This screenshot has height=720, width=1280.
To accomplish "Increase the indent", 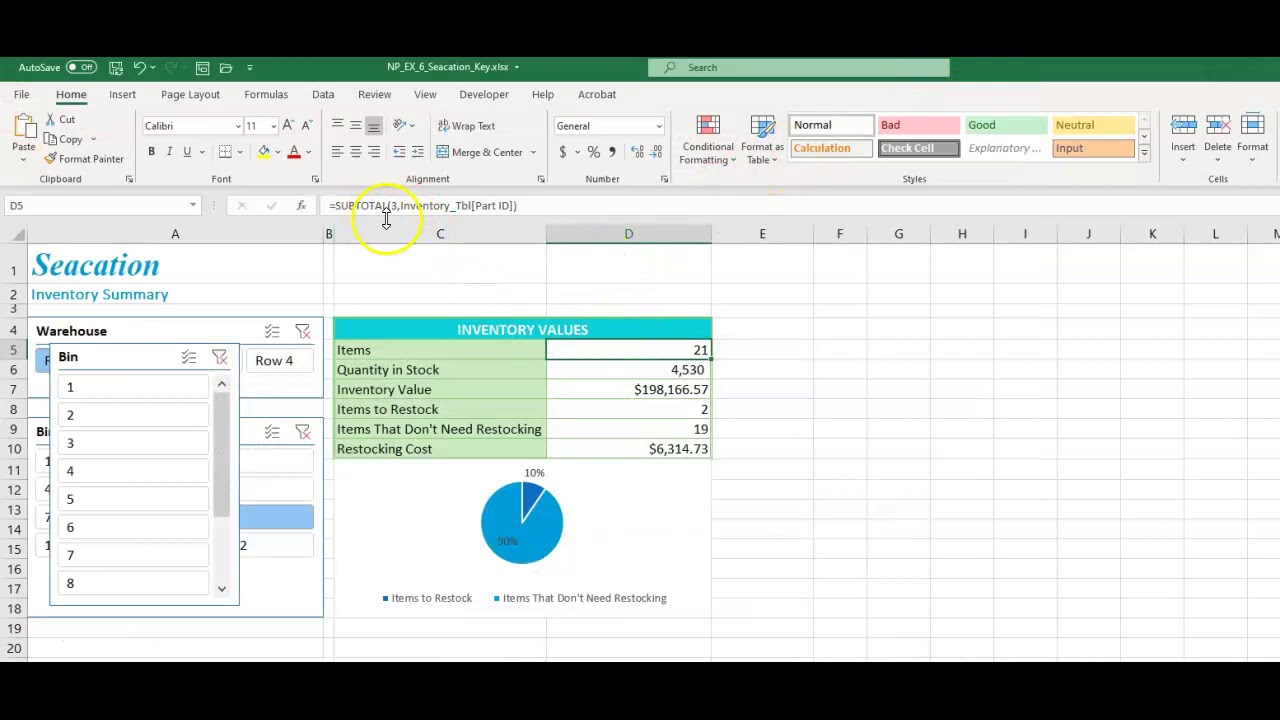I will coord(417,152).
